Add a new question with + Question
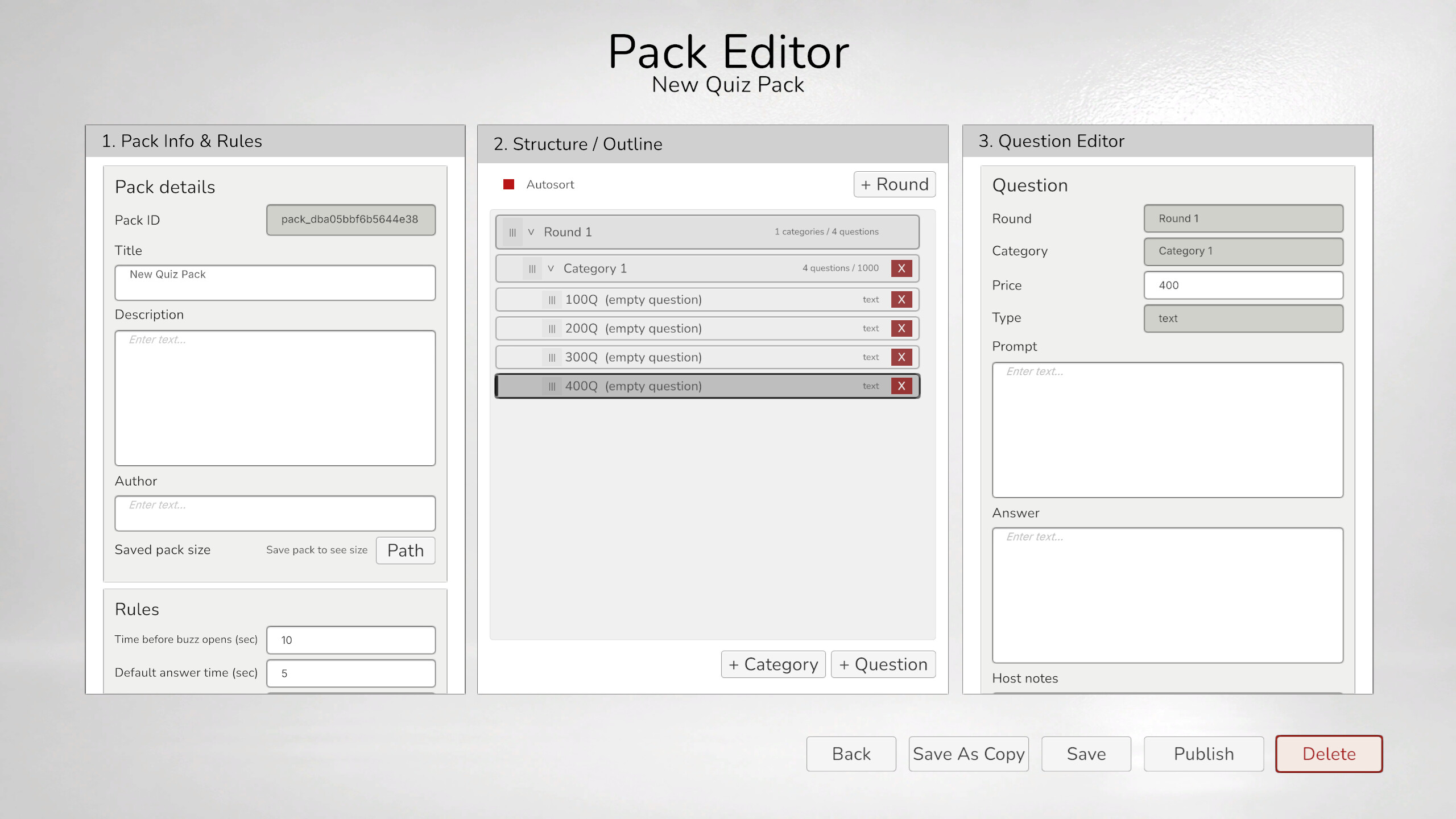The height and width of the screenshot is (819, 1456). 883,664
